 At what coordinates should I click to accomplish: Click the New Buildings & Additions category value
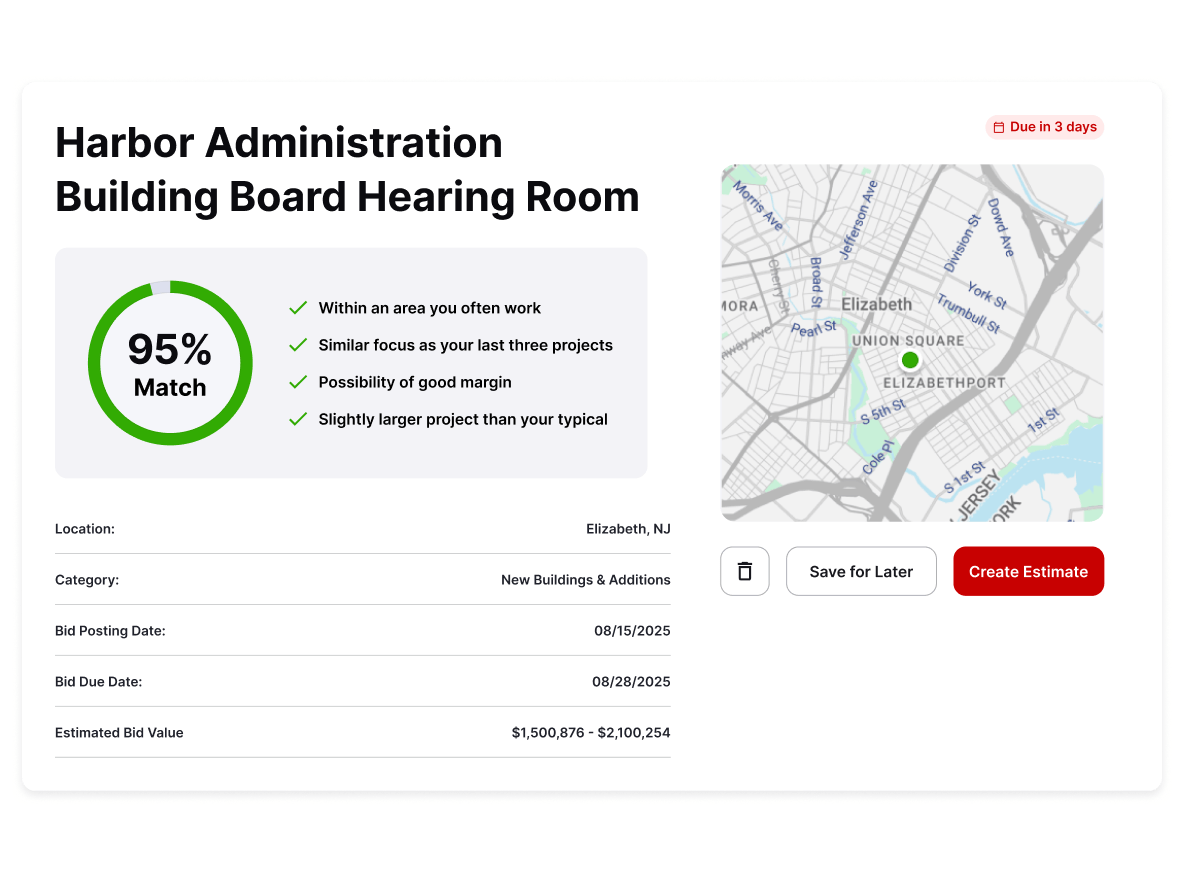coord(585,580)
